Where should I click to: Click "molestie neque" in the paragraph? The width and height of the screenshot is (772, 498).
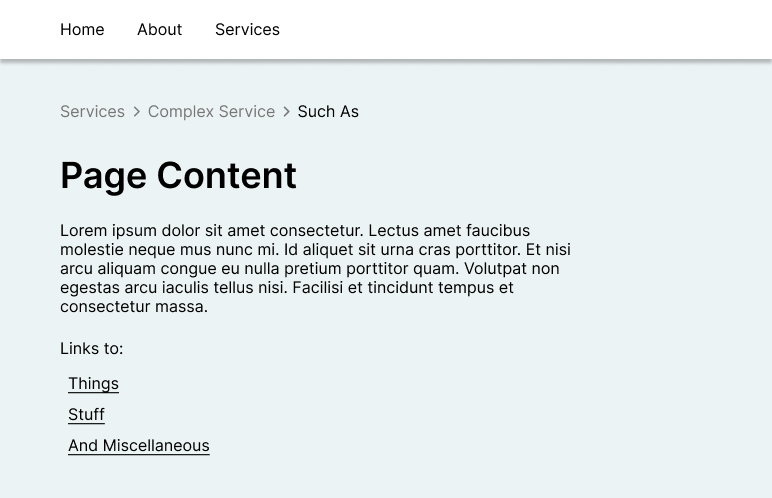pyautogui.click(x=118, y=250)
